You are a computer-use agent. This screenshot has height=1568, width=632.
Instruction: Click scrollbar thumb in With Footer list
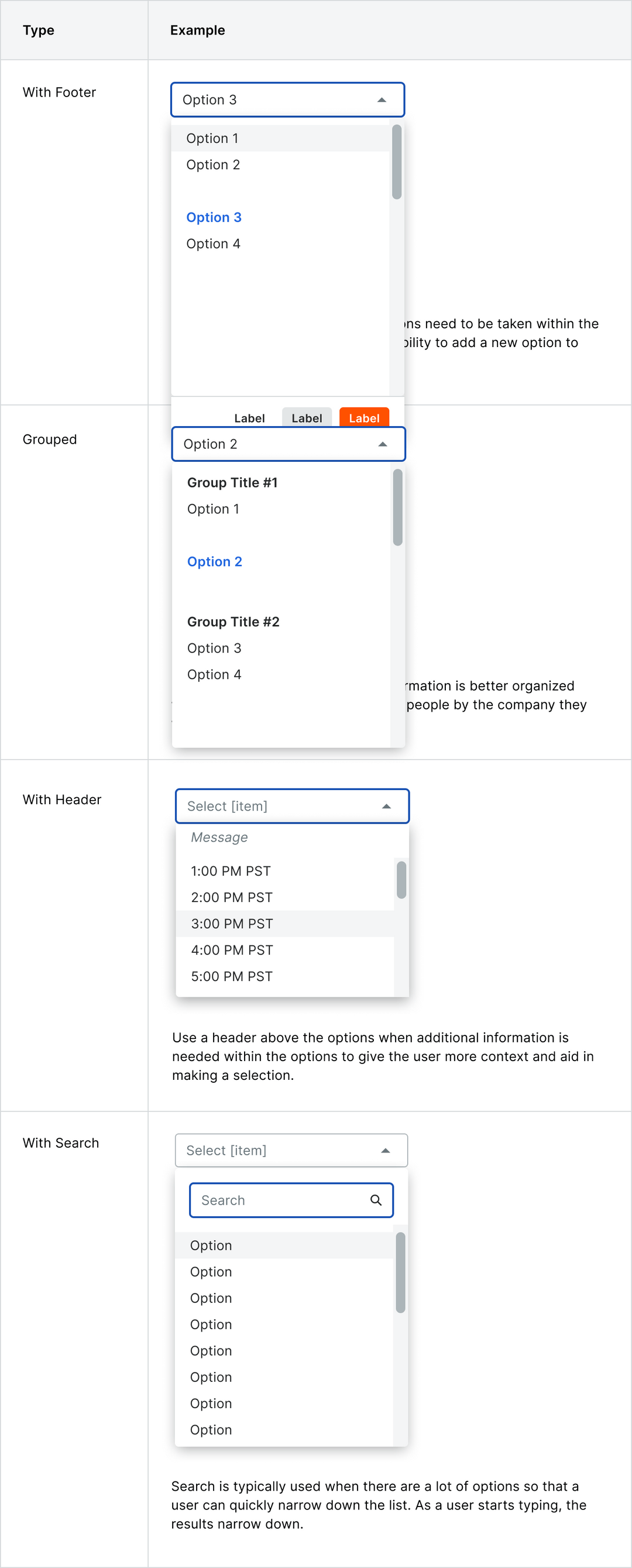397,162
